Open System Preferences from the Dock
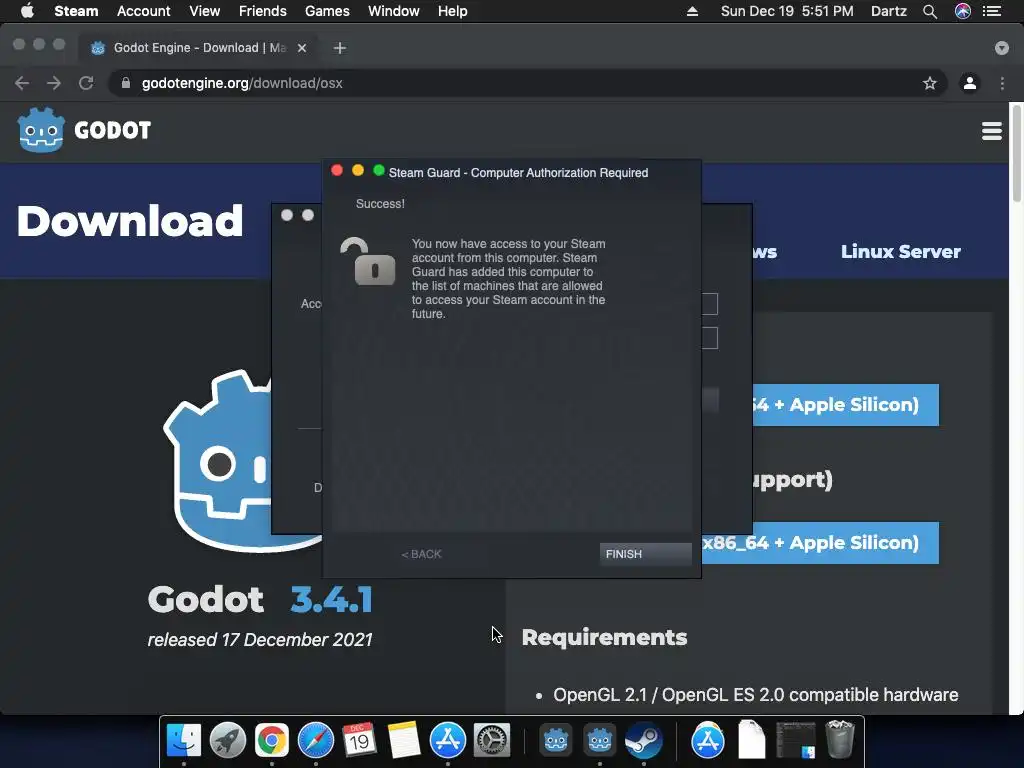This screenshot has width=1024, height=768. pyautogui.click(x=491, y=741)
